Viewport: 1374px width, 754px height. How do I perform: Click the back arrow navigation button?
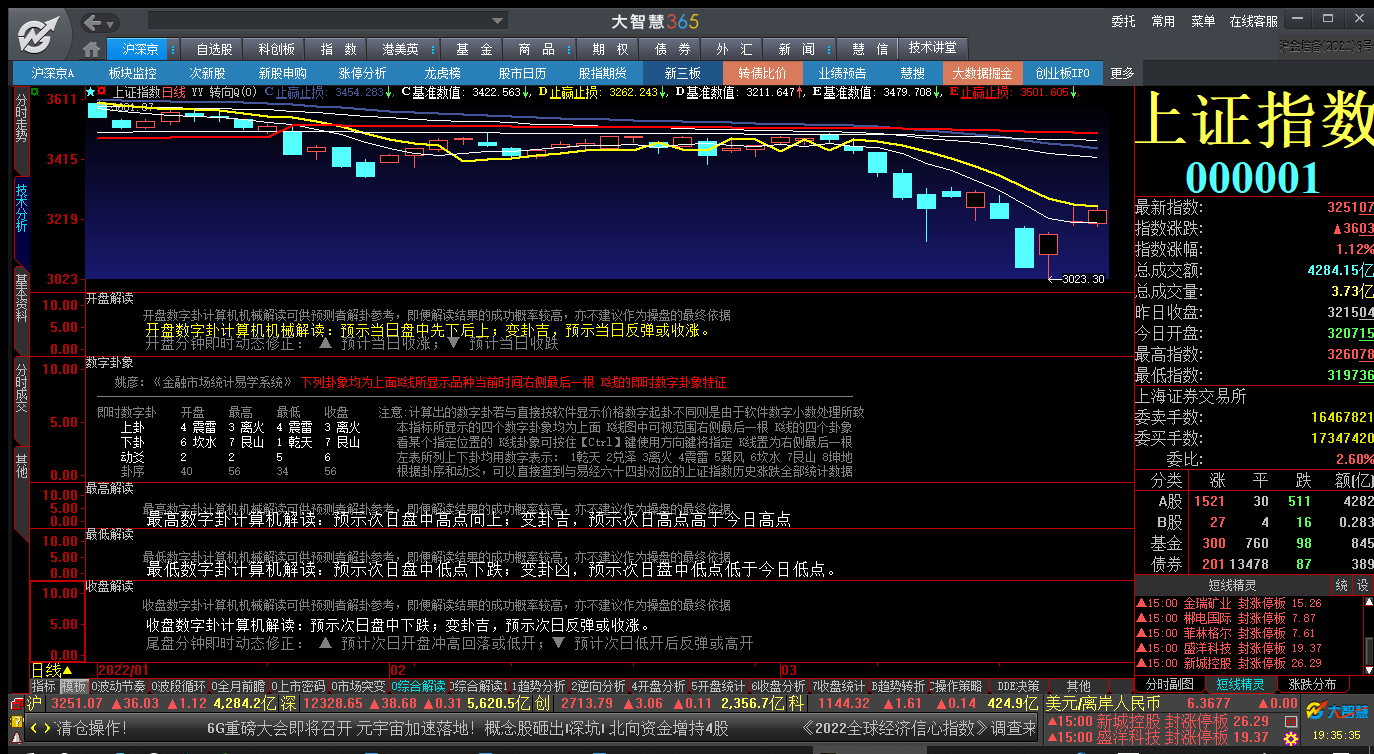click(93, 22)
